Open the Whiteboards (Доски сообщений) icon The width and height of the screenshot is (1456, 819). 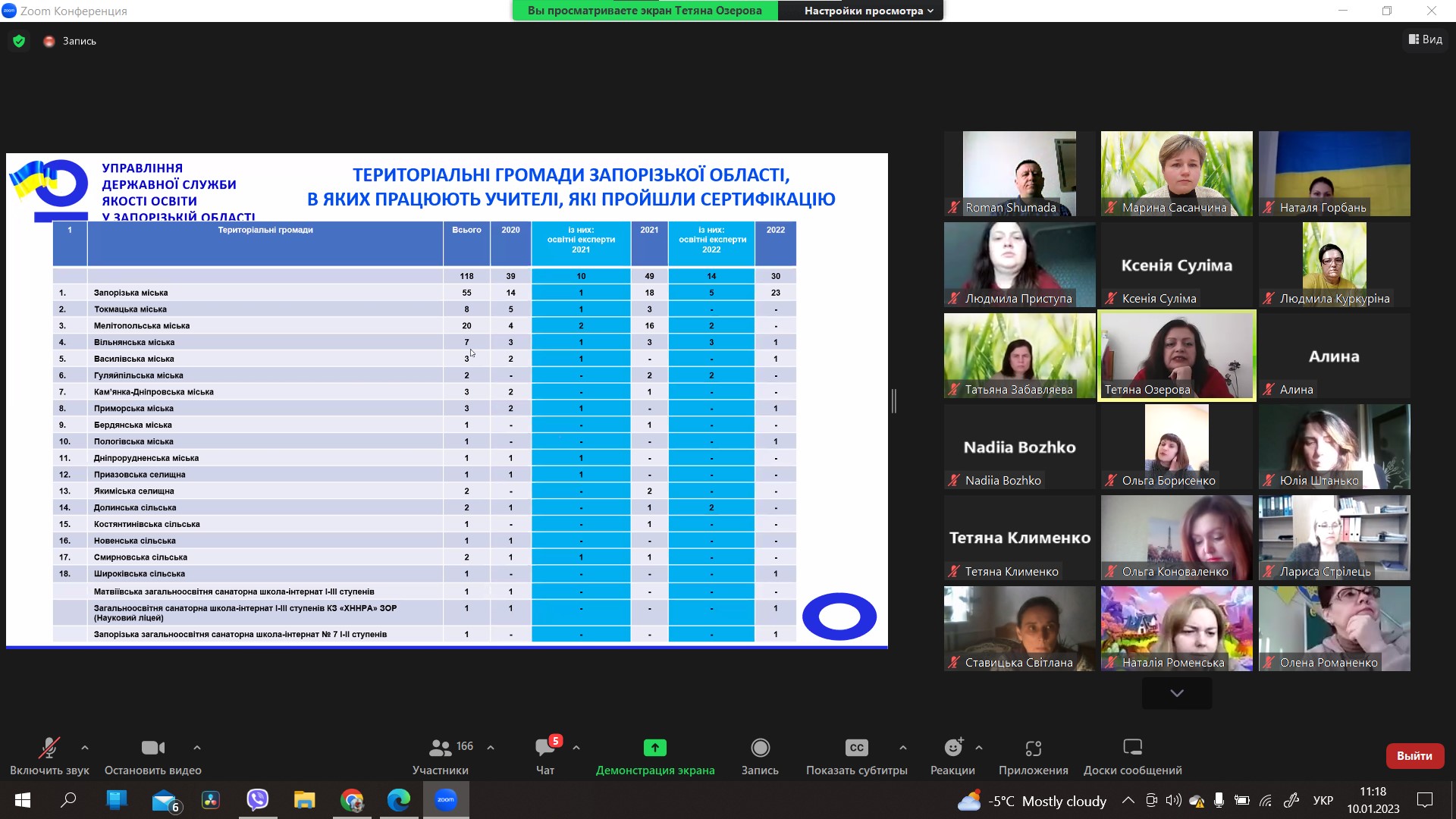tap(1132, 748)
